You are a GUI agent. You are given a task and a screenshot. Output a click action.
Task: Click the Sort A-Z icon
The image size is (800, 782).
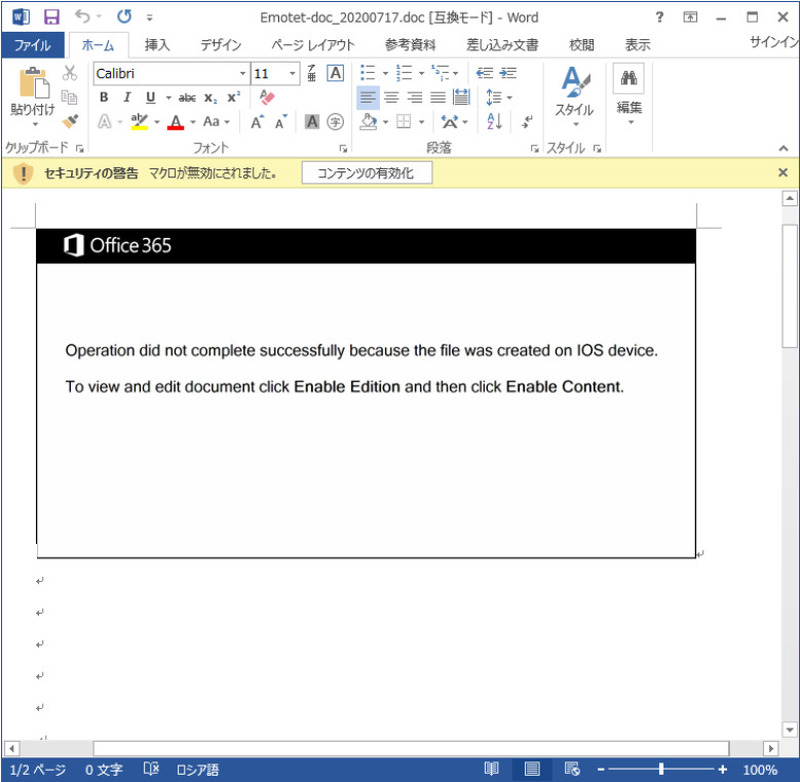point(494,121)
